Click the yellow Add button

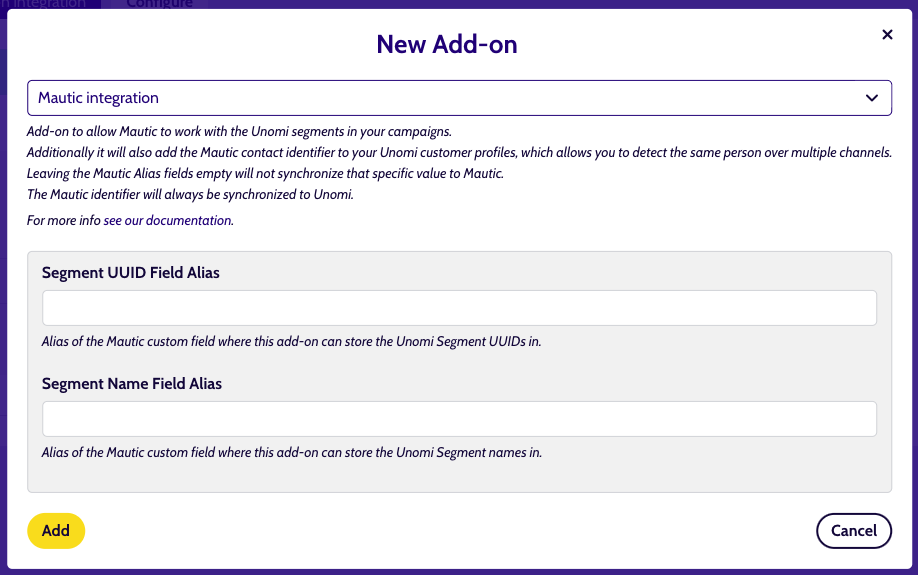tap(56, 530)
